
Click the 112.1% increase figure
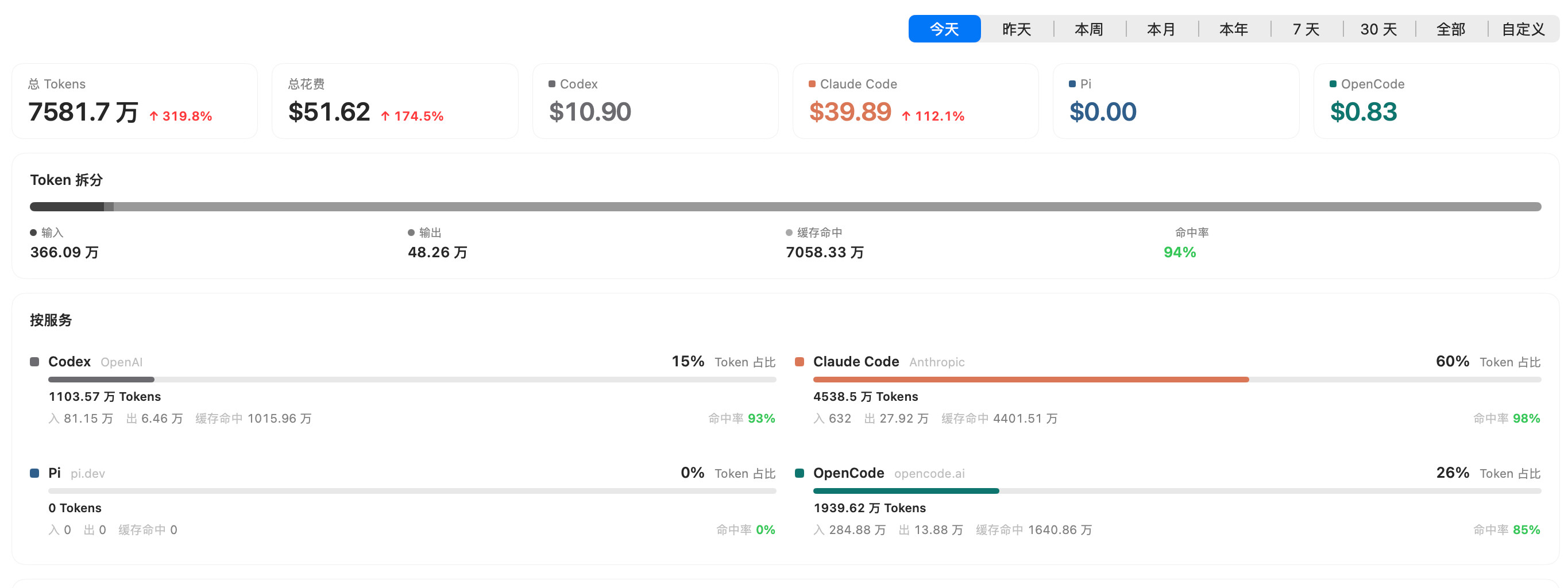940,116
